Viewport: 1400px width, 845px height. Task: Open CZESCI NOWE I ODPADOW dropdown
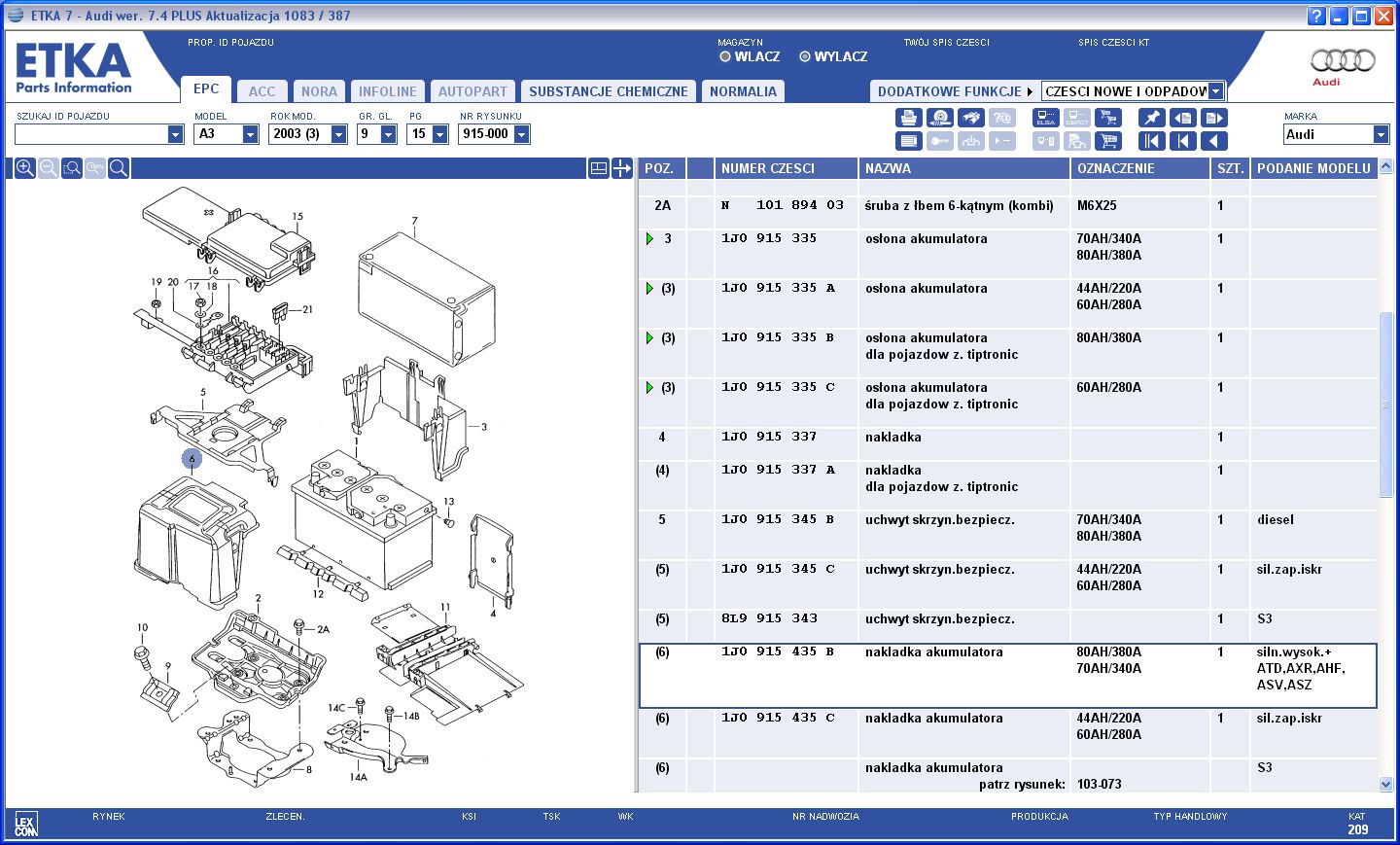point(1215,90)
